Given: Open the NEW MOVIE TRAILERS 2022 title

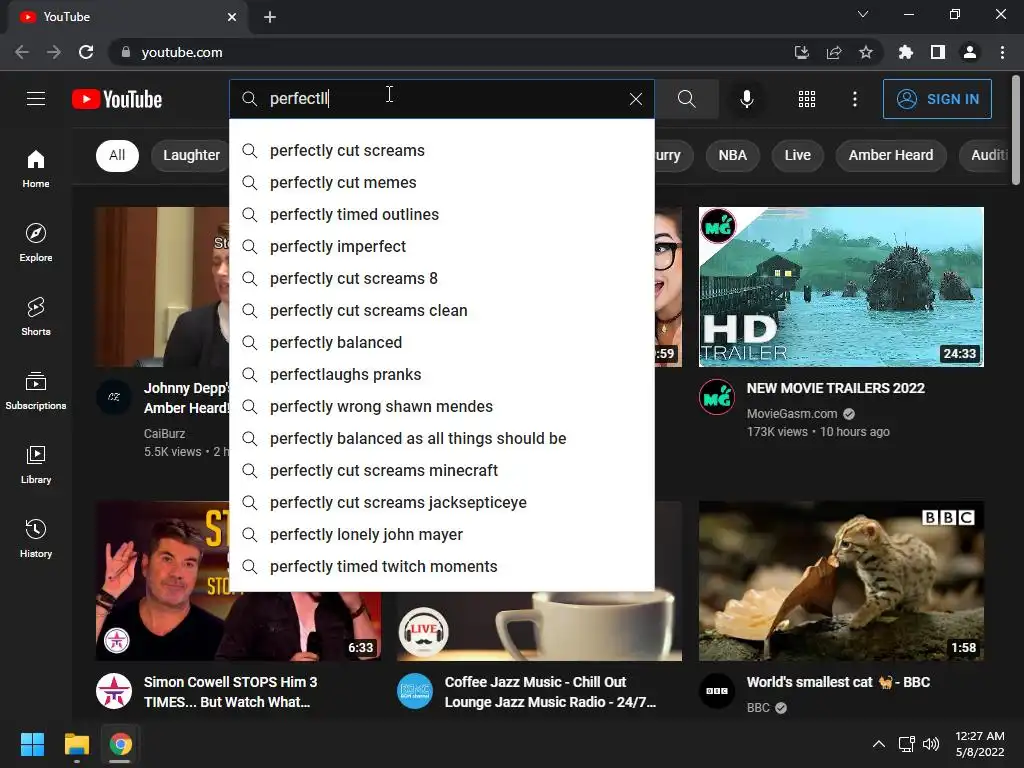Looking at the screenshot, I should coord(836,389).
